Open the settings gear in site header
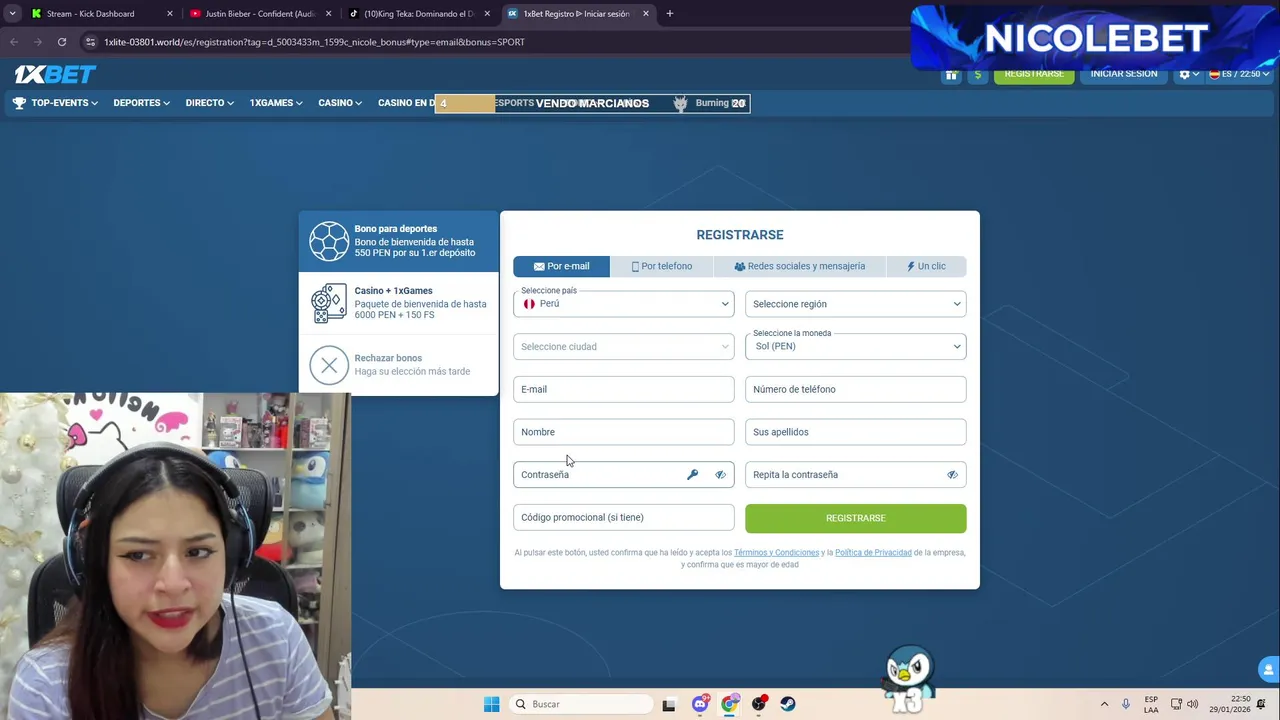 [1184, 74]
